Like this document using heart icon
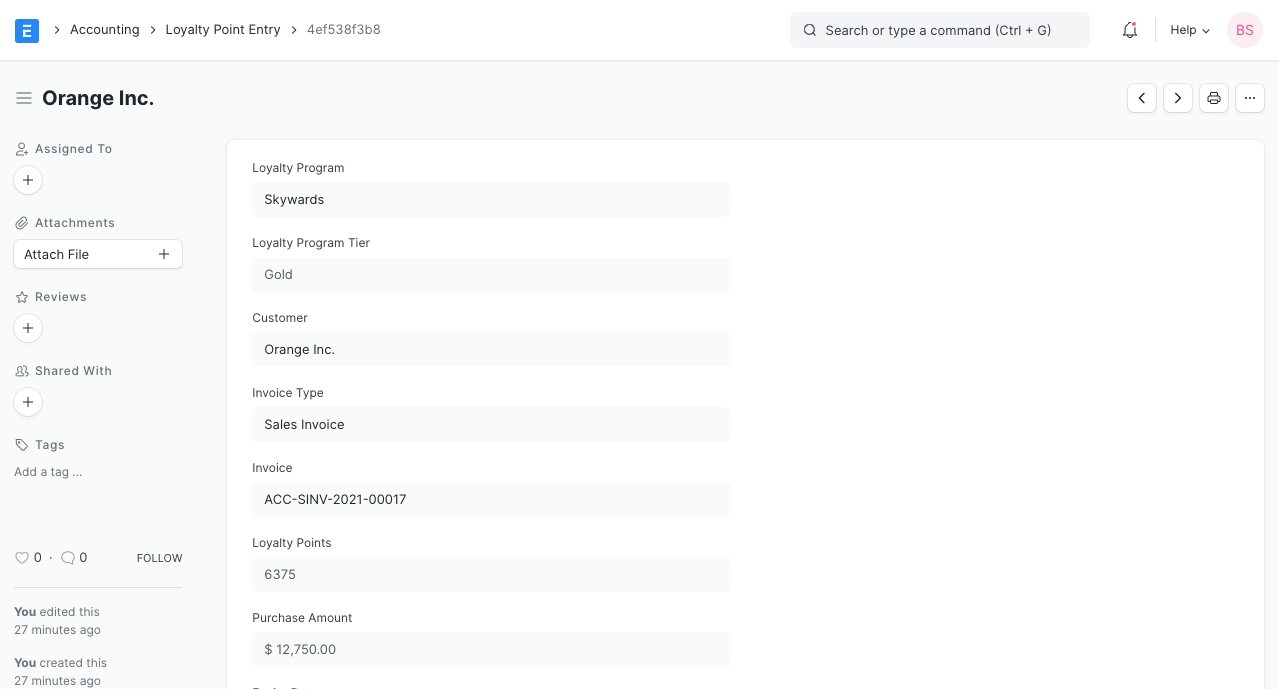1279x689 pixels. (x=22, y=558)
